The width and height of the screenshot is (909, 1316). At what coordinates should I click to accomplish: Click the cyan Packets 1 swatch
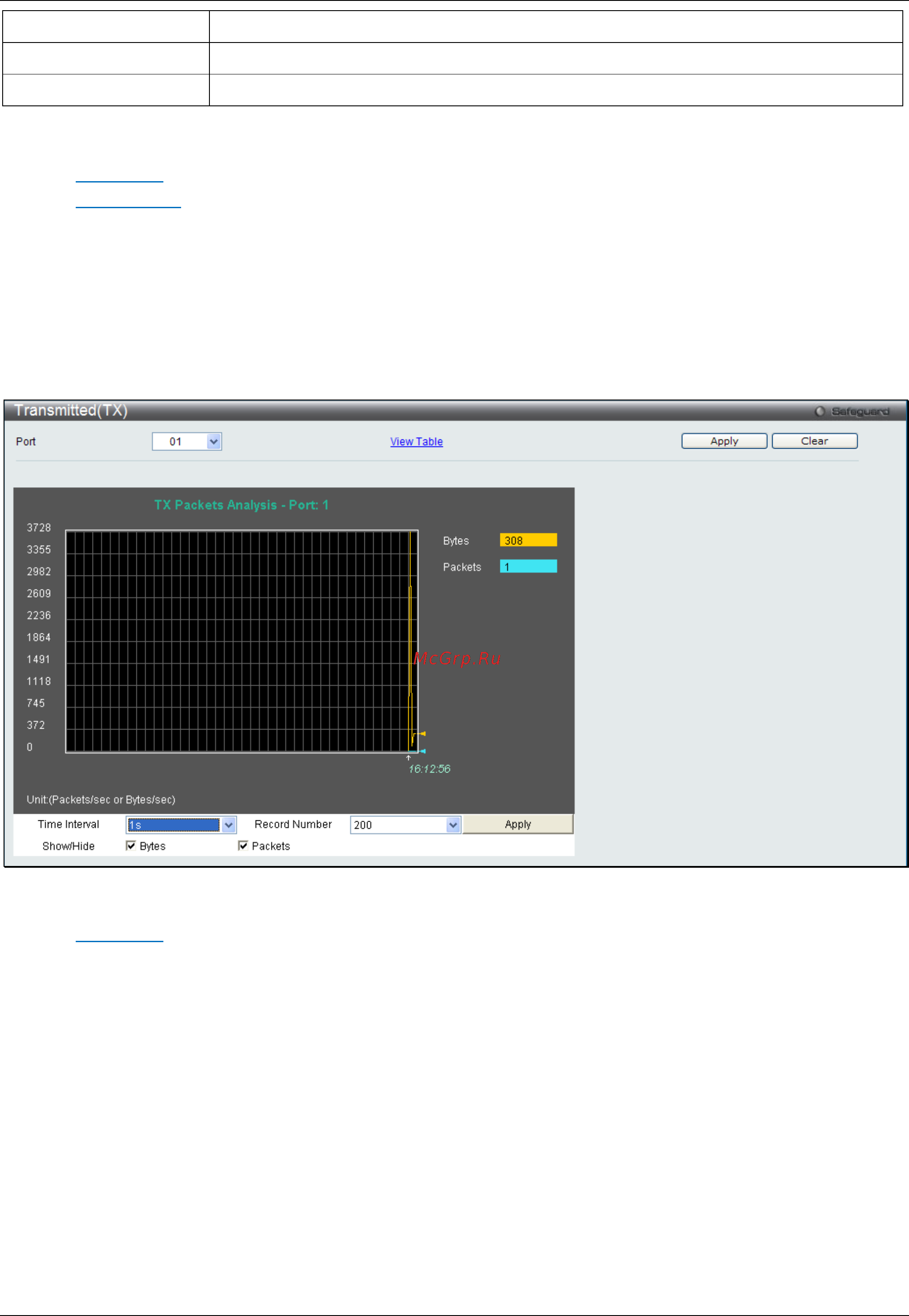528,566
